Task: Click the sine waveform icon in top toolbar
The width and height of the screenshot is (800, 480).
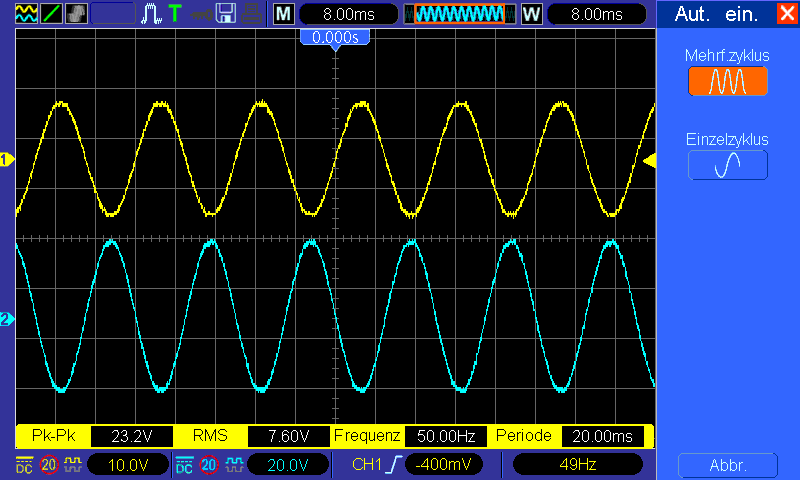Action: tap(26, 14)
